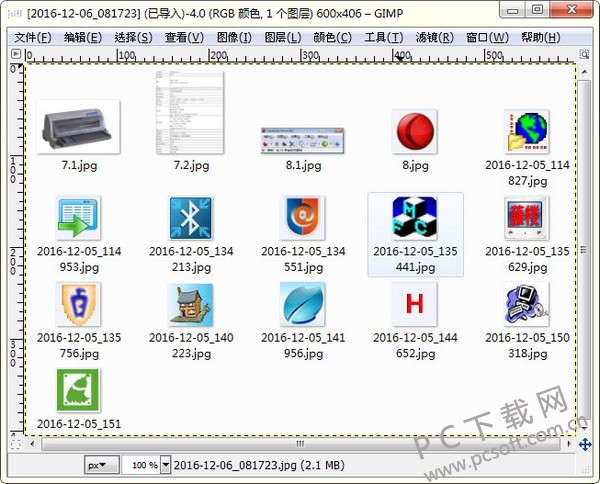Image resolution: width=600 pixels, height=484 pixels.
Task: Click the orange-blue shield icon 2016-12-05_134551.jpg
Action: [x=303, y=218]
